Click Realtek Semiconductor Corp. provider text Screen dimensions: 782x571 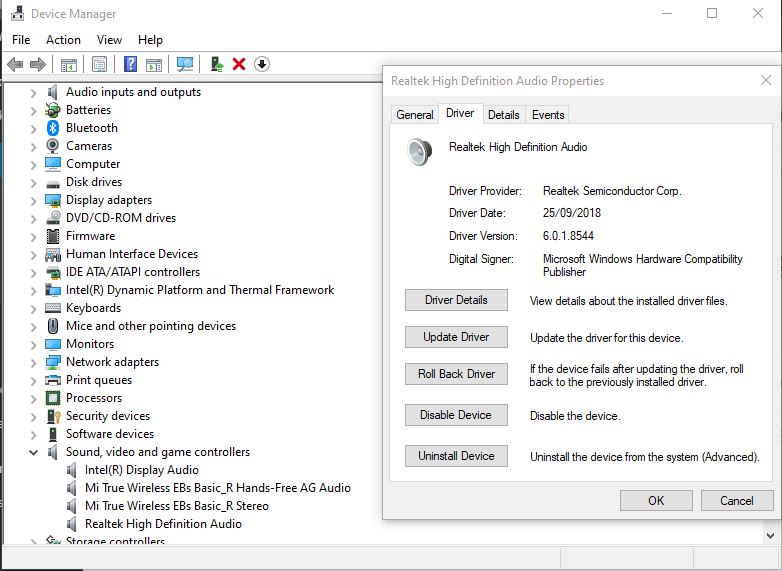[612, 191]
